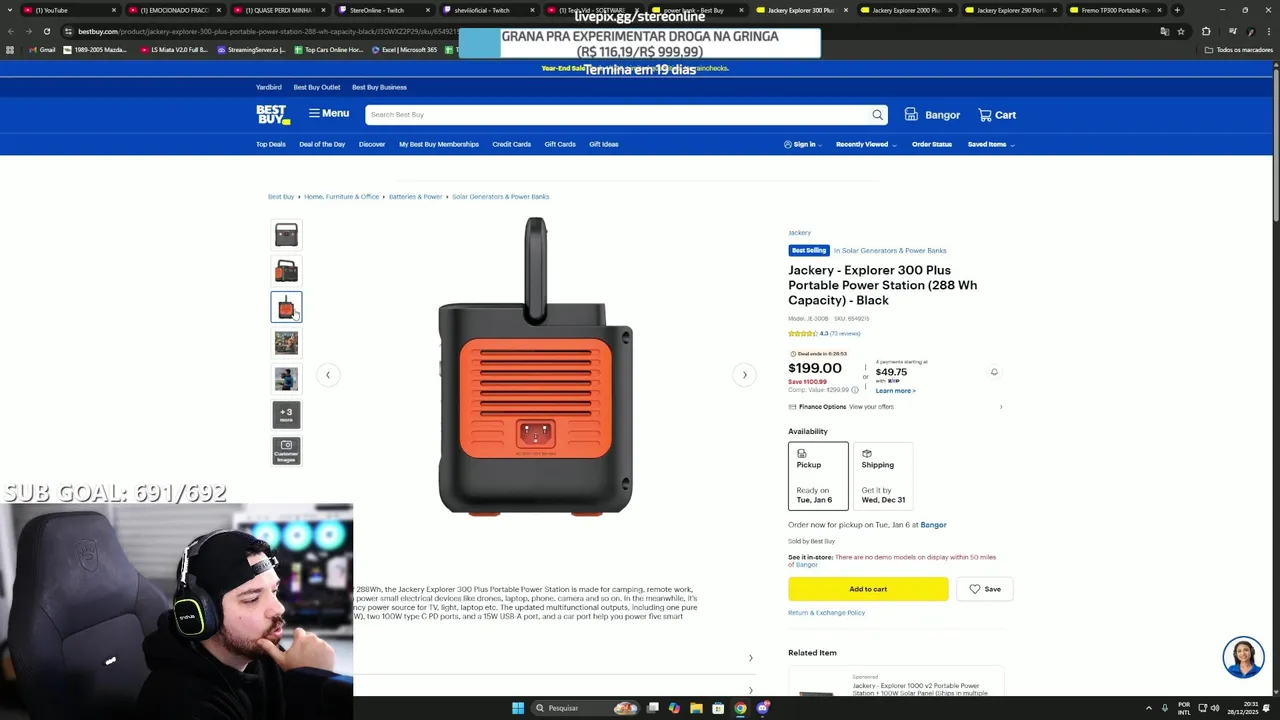Show hidden system tray icons
The width and height of the screenshot is (1280, 720).
(x=1148, y=708)
